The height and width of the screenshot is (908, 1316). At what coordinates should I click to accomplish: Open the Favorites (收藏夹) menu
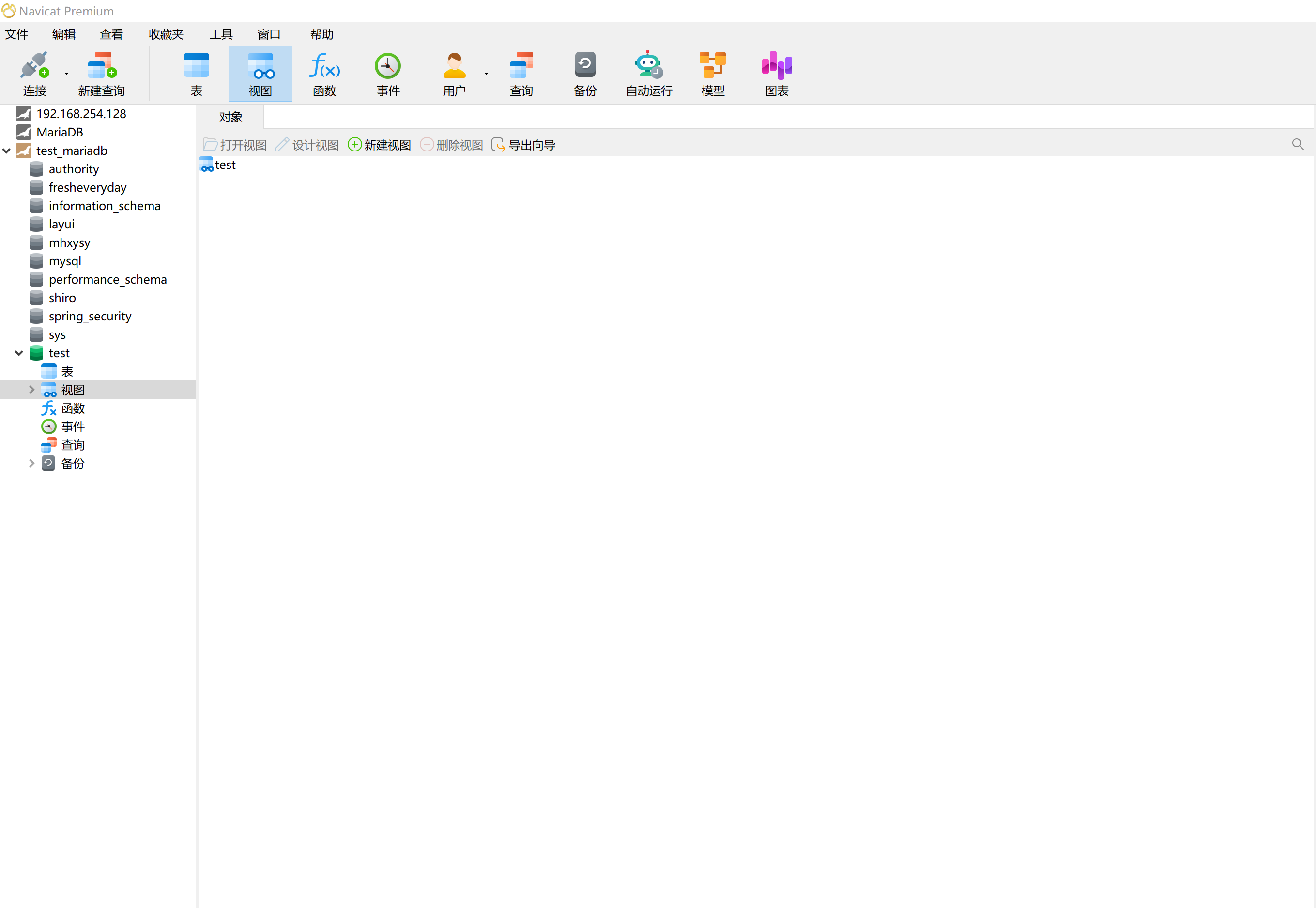(x=166, y=34)
